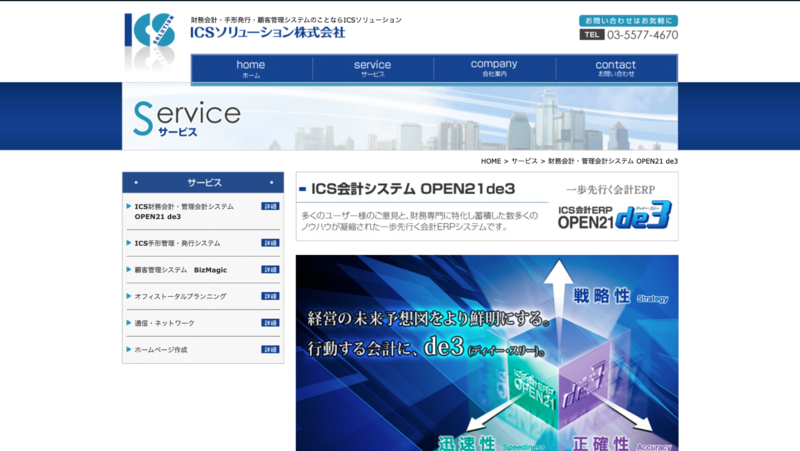Click arrow bullet beside 通信・ネットワーク
This screenshot has width=800, height=451.
pos(129,322)
